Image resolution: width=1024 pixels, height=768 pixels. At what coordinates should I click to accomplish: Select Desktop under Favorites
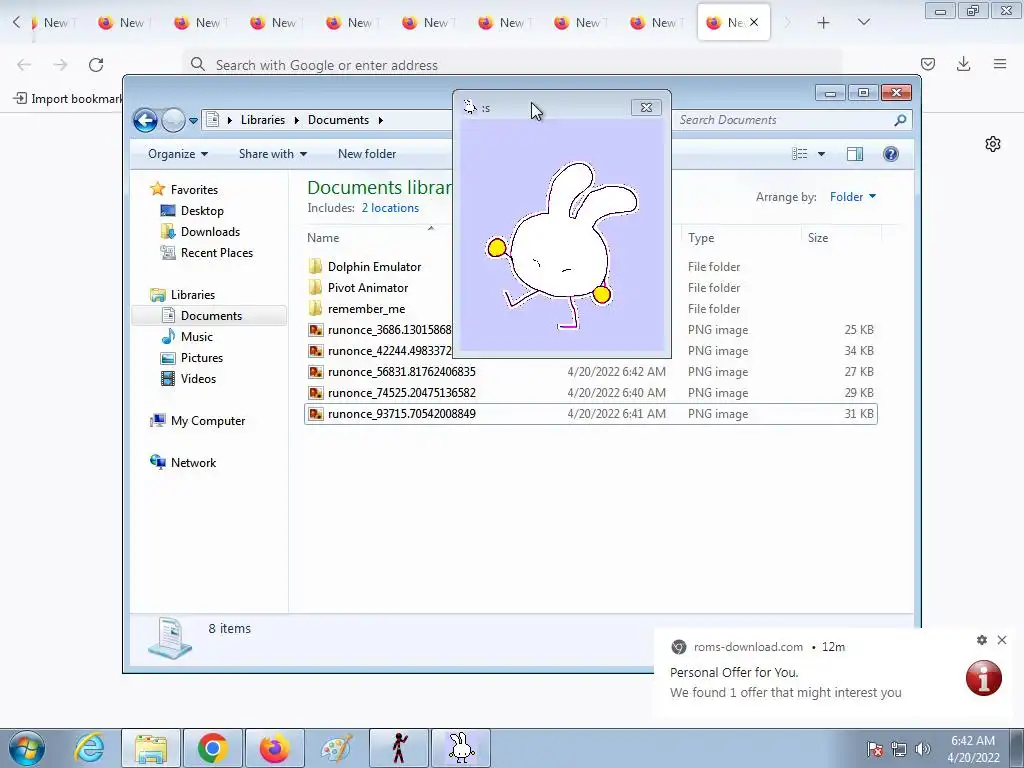click(202, 211)
